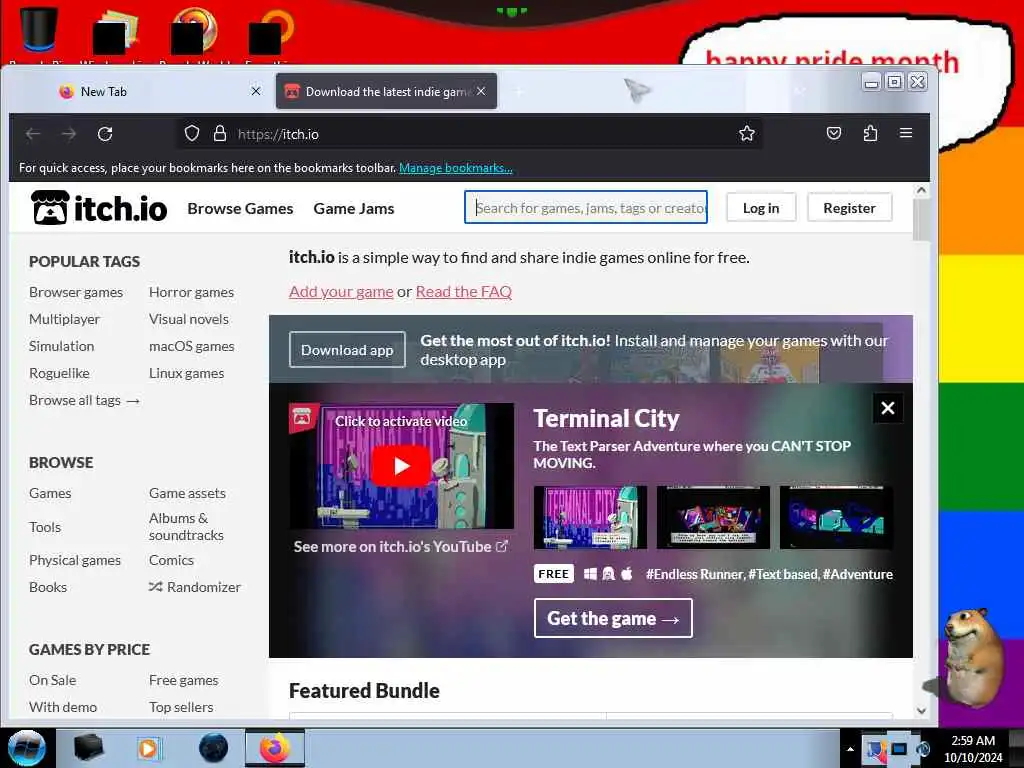The height and width of the screenshot is (768, 1024).
Task: Click the taskbar clock showing 2:59 AM
Action: coord(973,749)
